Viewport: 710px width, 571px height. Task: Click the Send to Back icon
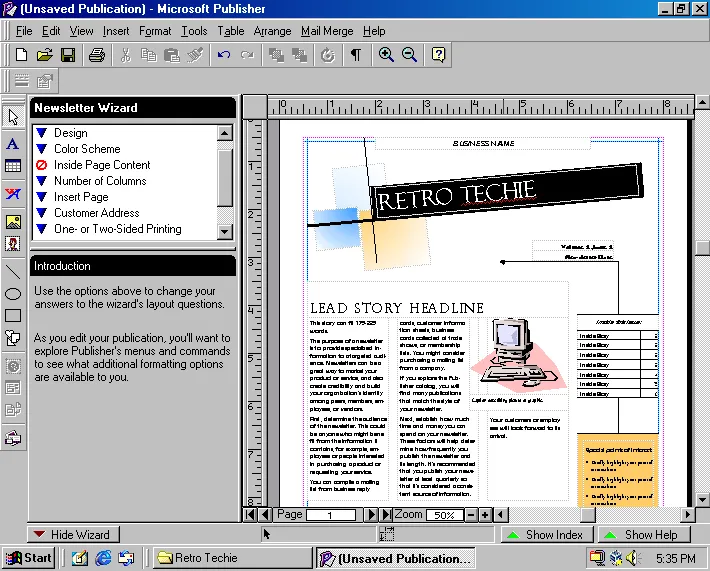(x=299, y=55)
